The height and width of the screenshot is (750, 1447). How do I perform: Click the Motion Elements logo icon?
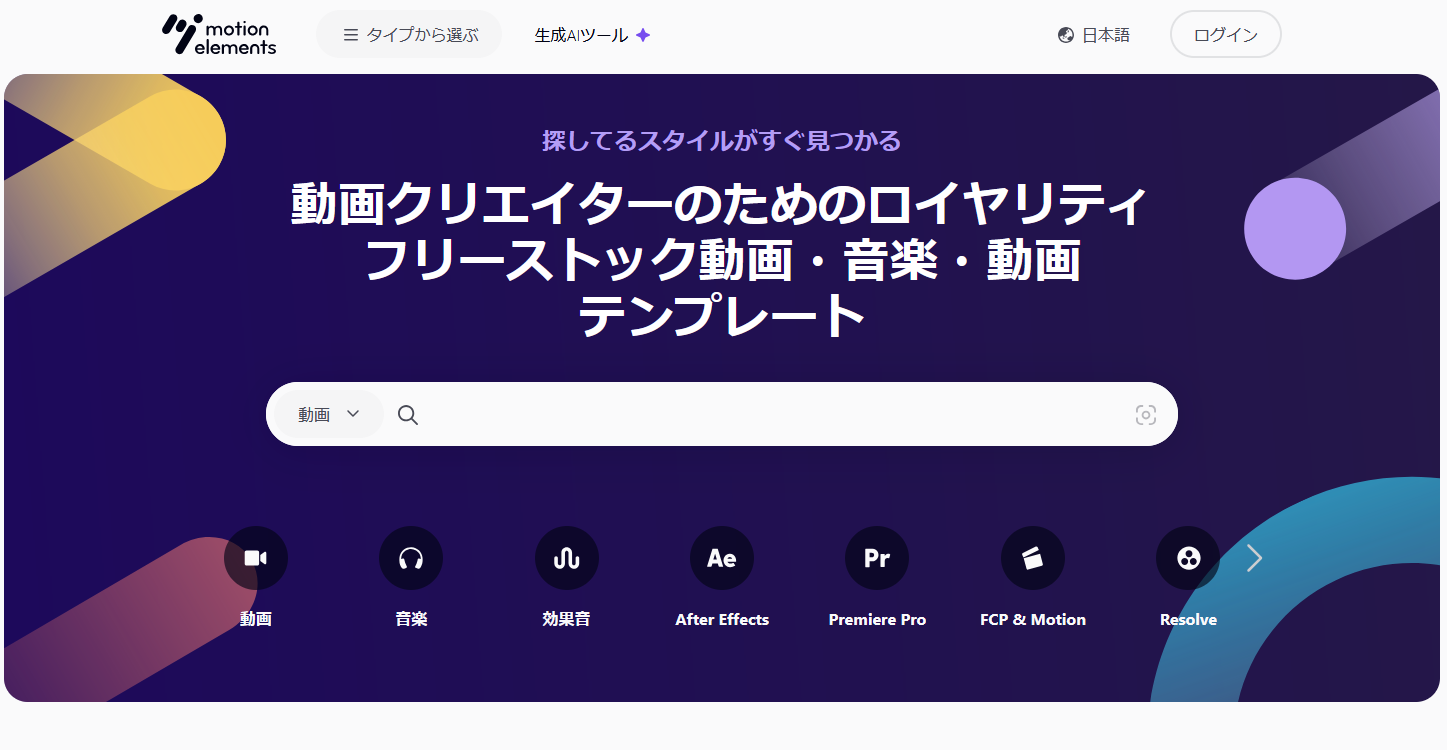[x=177, y=34]
